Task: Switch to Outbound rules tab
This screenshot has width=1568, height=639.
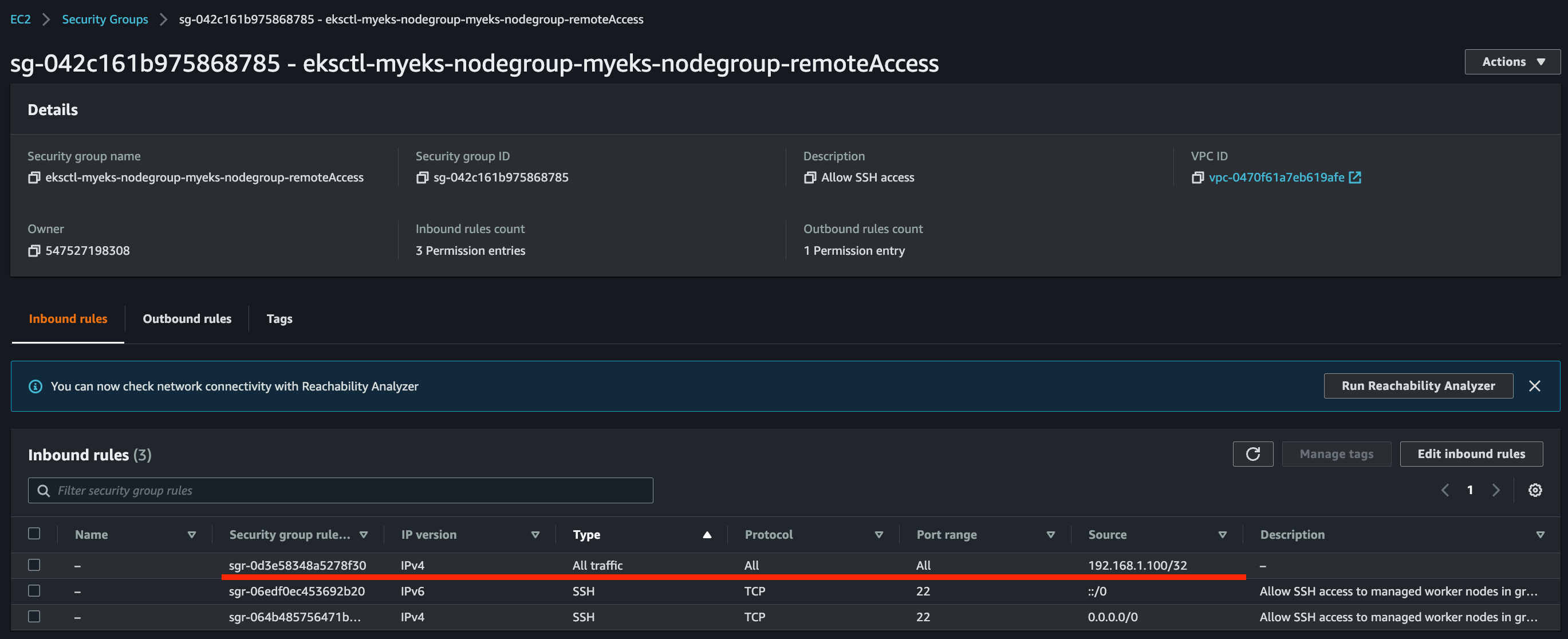Action: coord(187,319)
